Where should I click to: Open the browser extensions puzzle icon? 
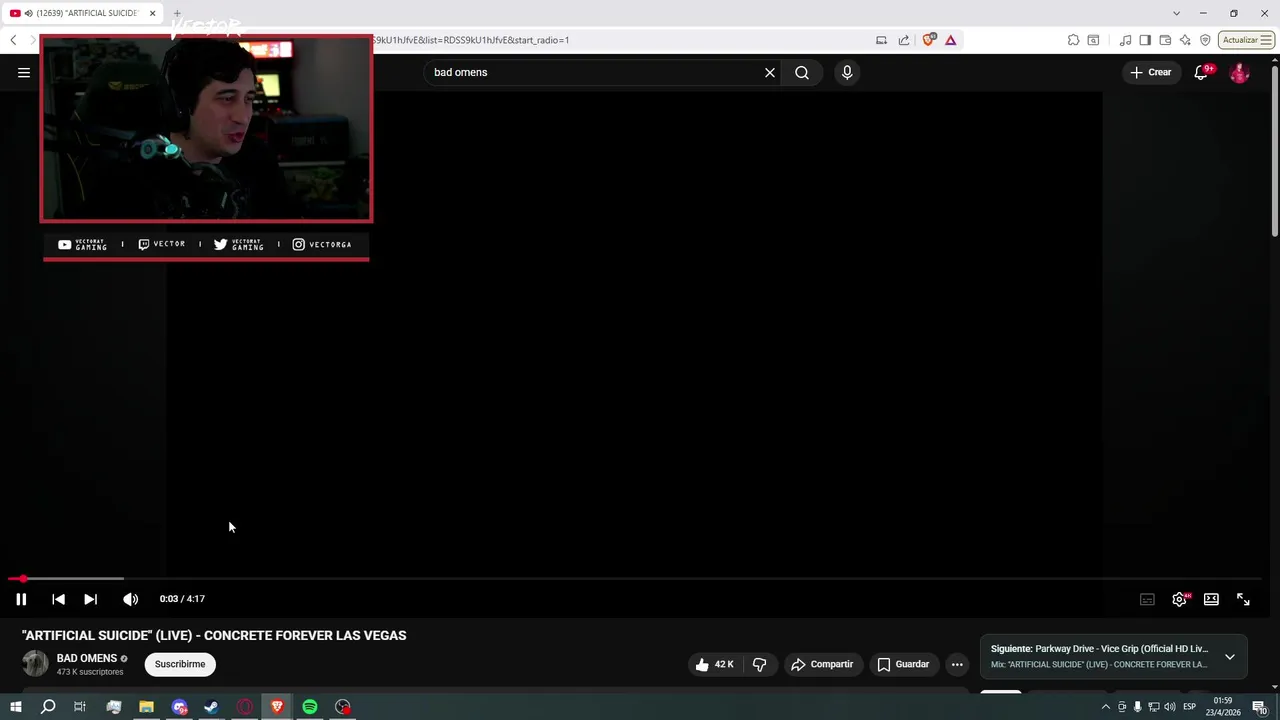(x=1073, y=40)
